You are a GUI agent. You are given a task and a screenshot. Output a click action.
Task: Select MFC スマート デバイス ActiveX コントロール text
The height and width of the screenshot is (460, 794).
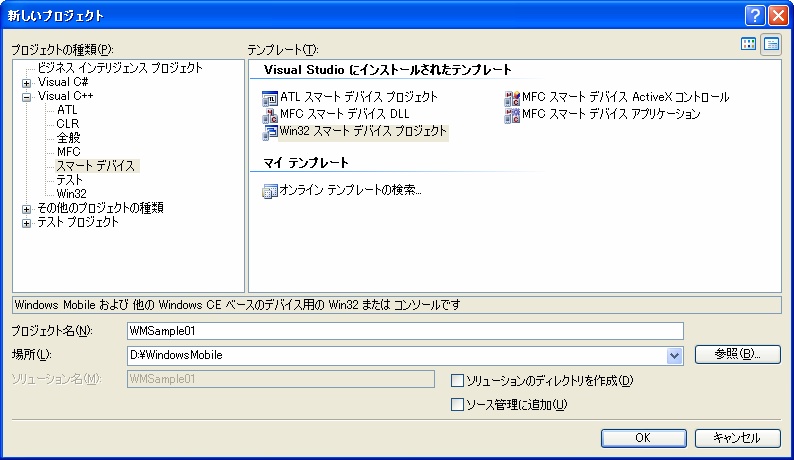tap(625, 97)
